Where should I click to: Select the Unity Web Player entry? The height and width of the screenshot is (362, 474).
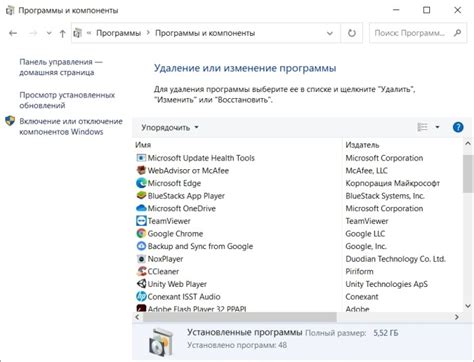(x=177, y=284)
